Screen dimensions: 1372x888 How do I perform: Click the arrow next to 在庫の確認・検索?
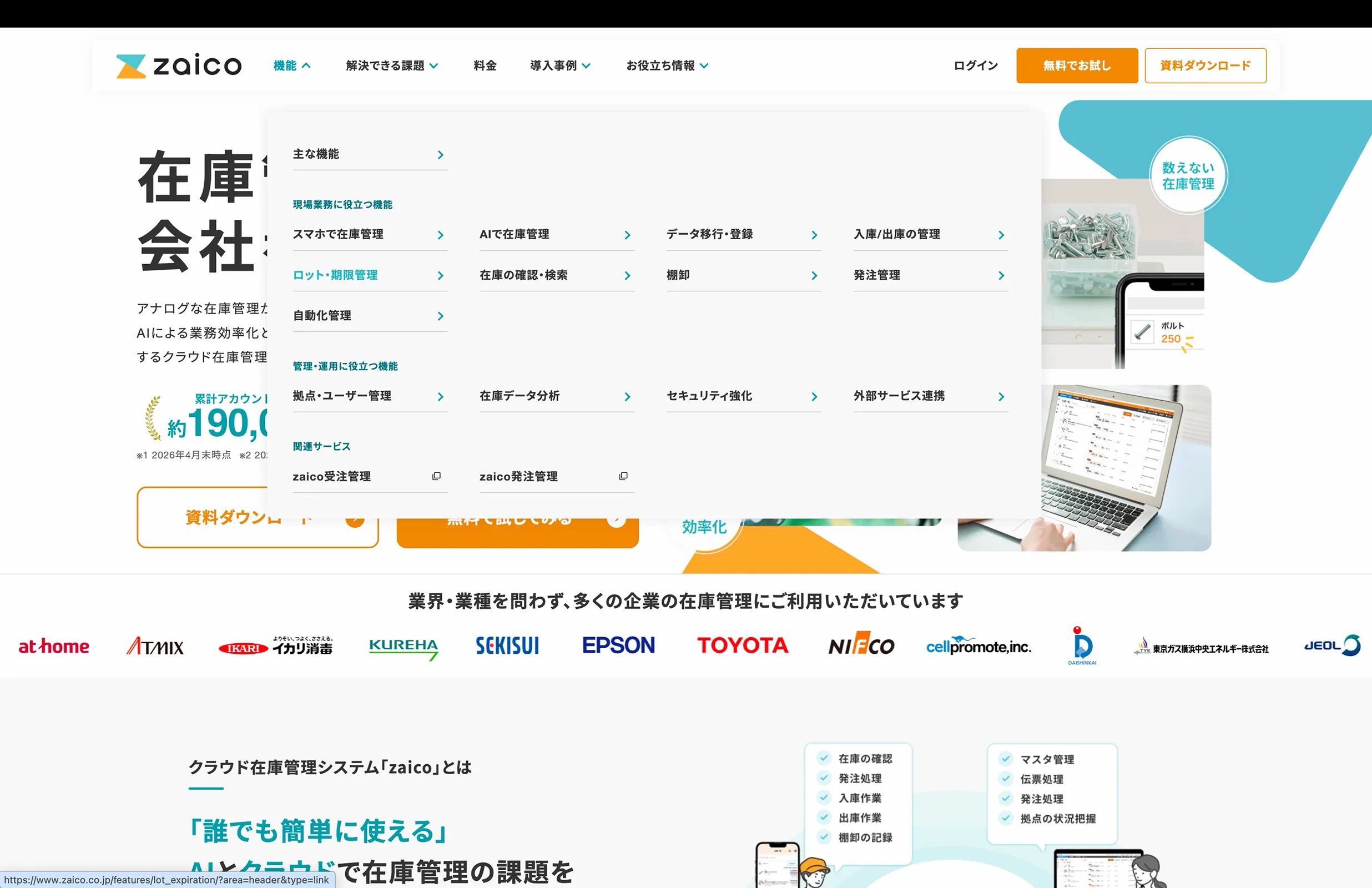click(x=627, y=276)
